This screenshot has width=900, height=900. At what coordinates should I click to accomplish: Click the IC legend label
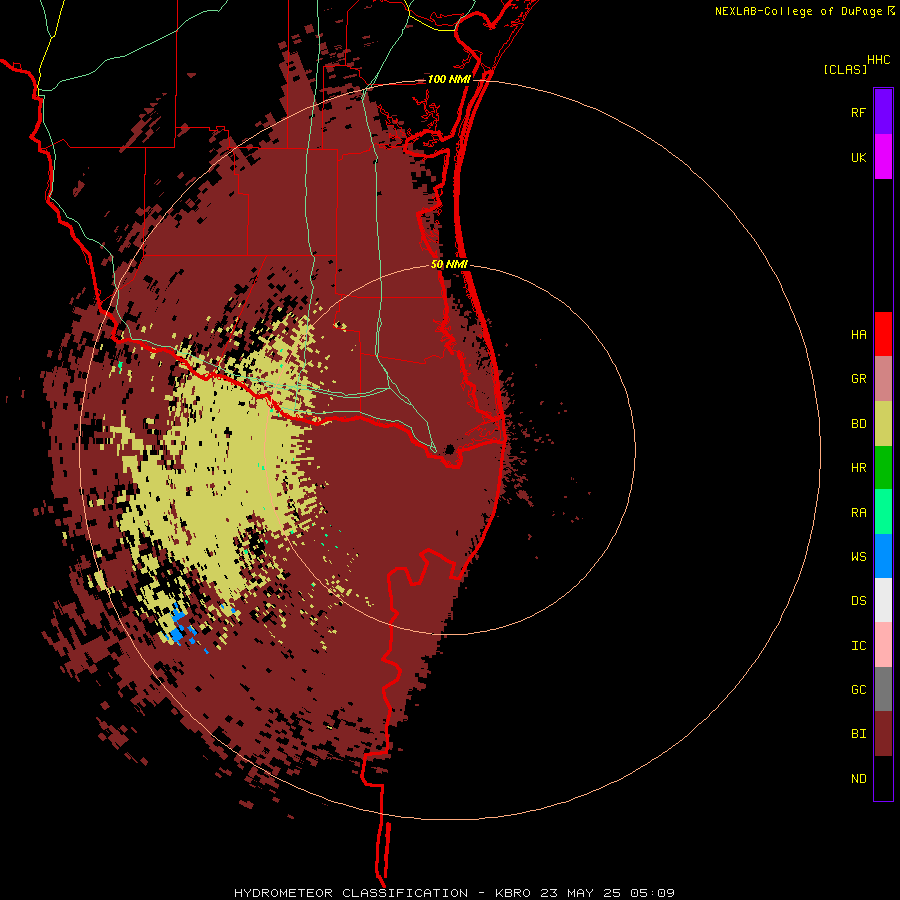click(858, 646)
